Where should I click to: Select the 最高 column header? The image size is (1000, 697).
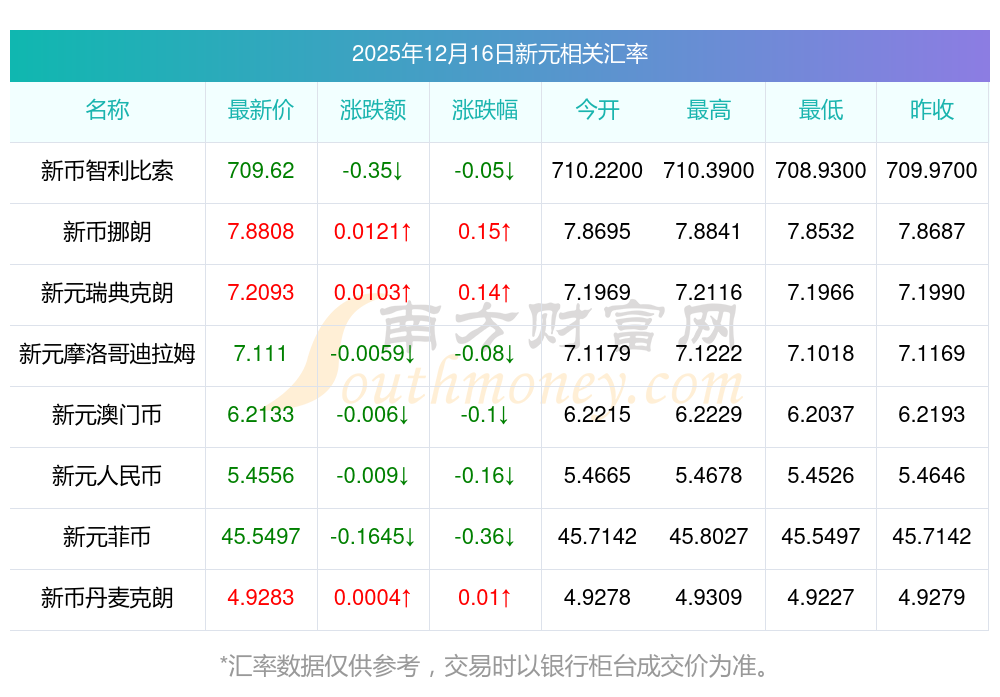coord(709,111)
